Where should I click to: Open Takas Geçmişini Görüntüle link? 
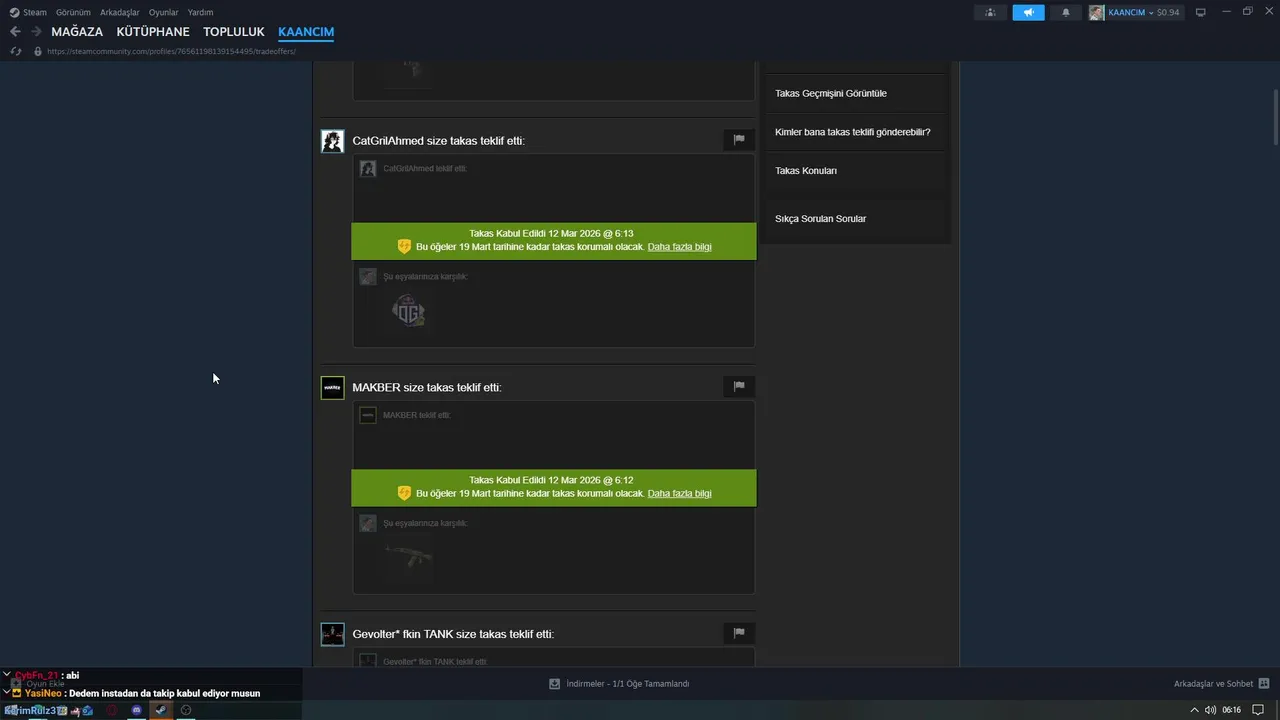point(831,93)
